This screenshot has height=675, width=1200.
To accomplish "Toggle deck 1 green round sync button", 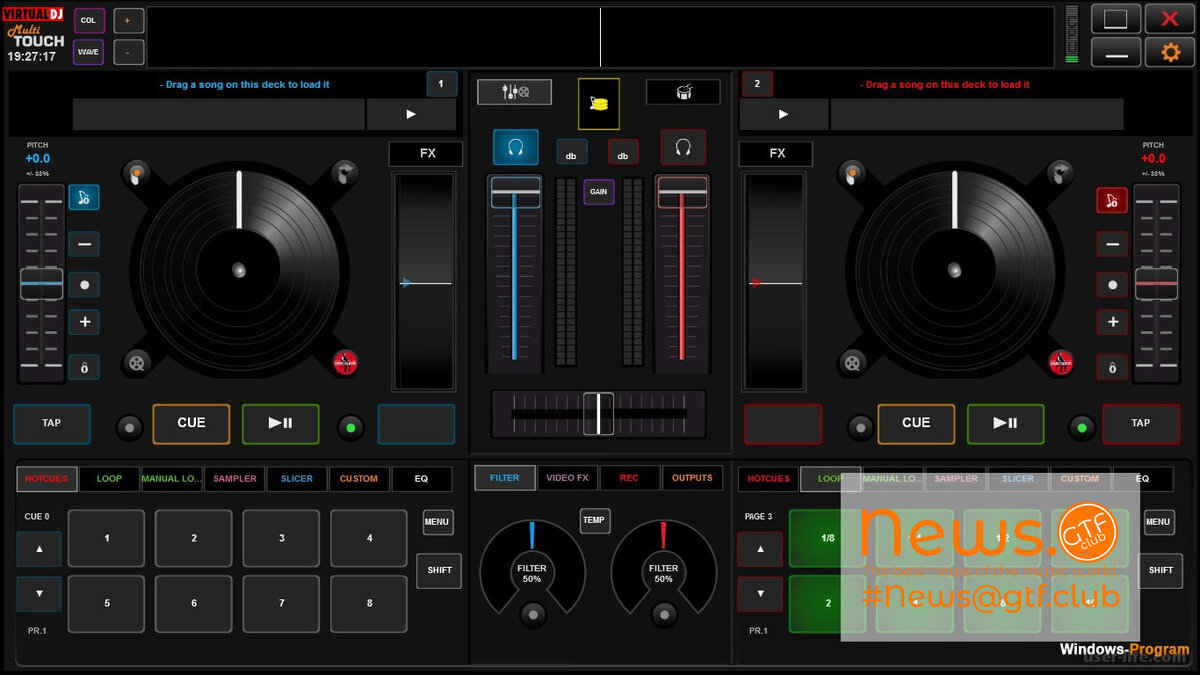I will (x=350, y=428).
